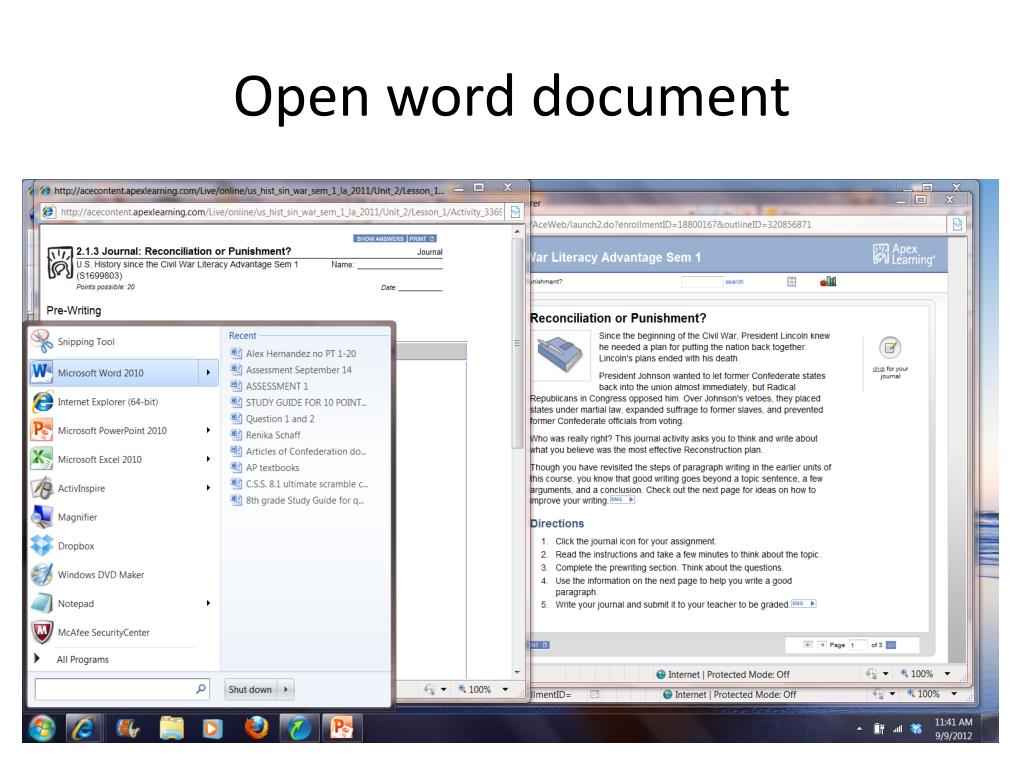1024x768 pixels.
Task: Click network signal tray icon
Action: (897, 729)
